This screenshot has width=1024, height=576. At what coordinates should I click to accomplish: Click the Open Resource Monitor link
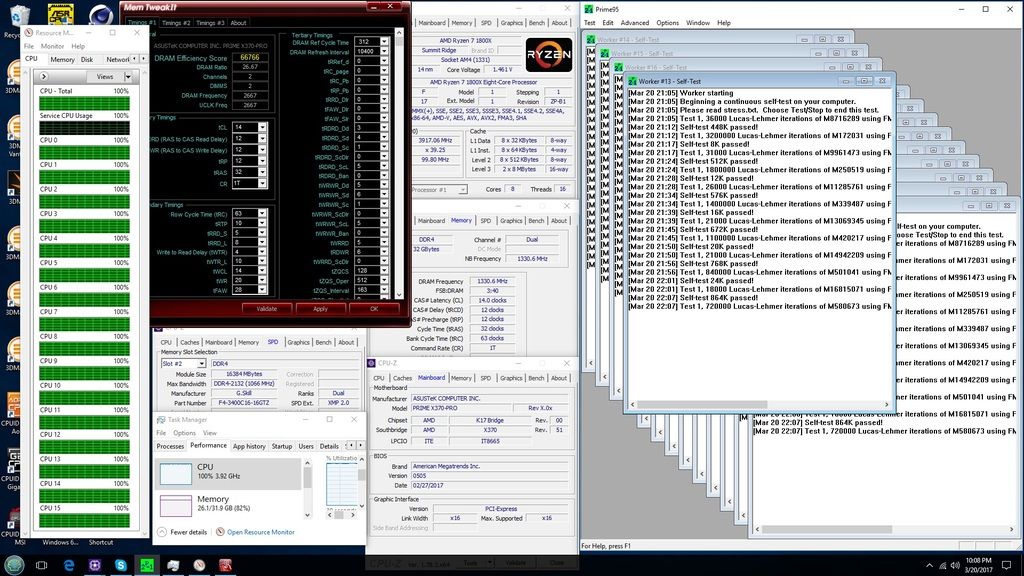tap(261, 532)
